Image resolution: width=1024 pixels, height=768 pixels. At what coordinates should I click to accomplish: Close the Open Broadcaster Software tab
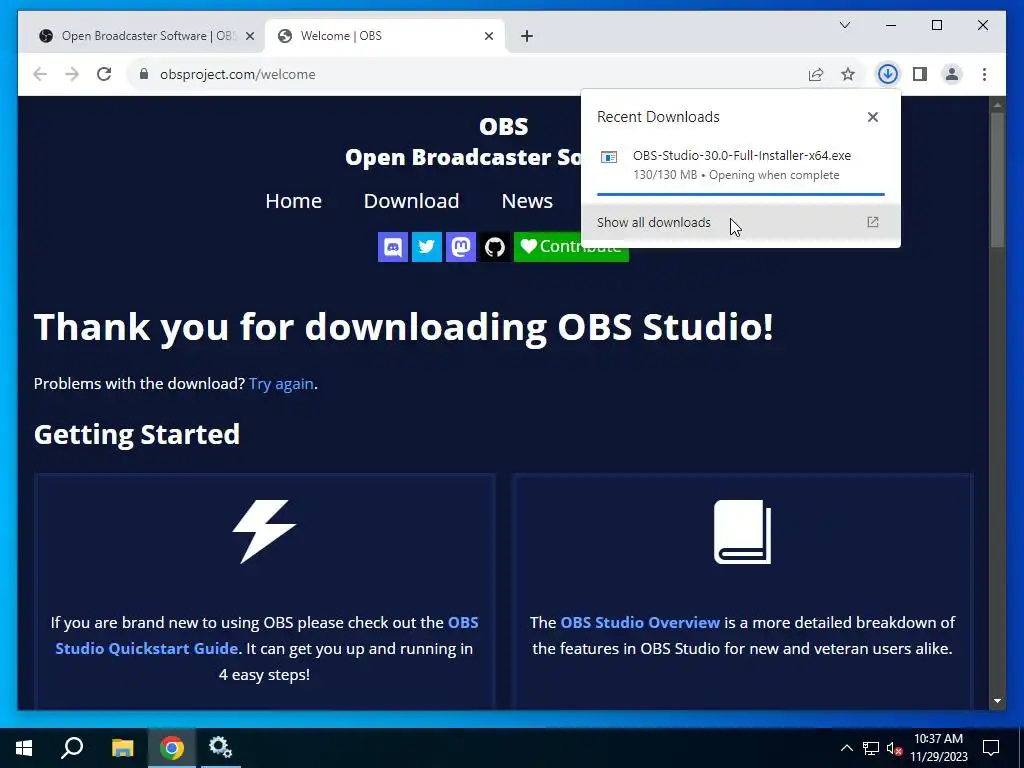point(249,36)
